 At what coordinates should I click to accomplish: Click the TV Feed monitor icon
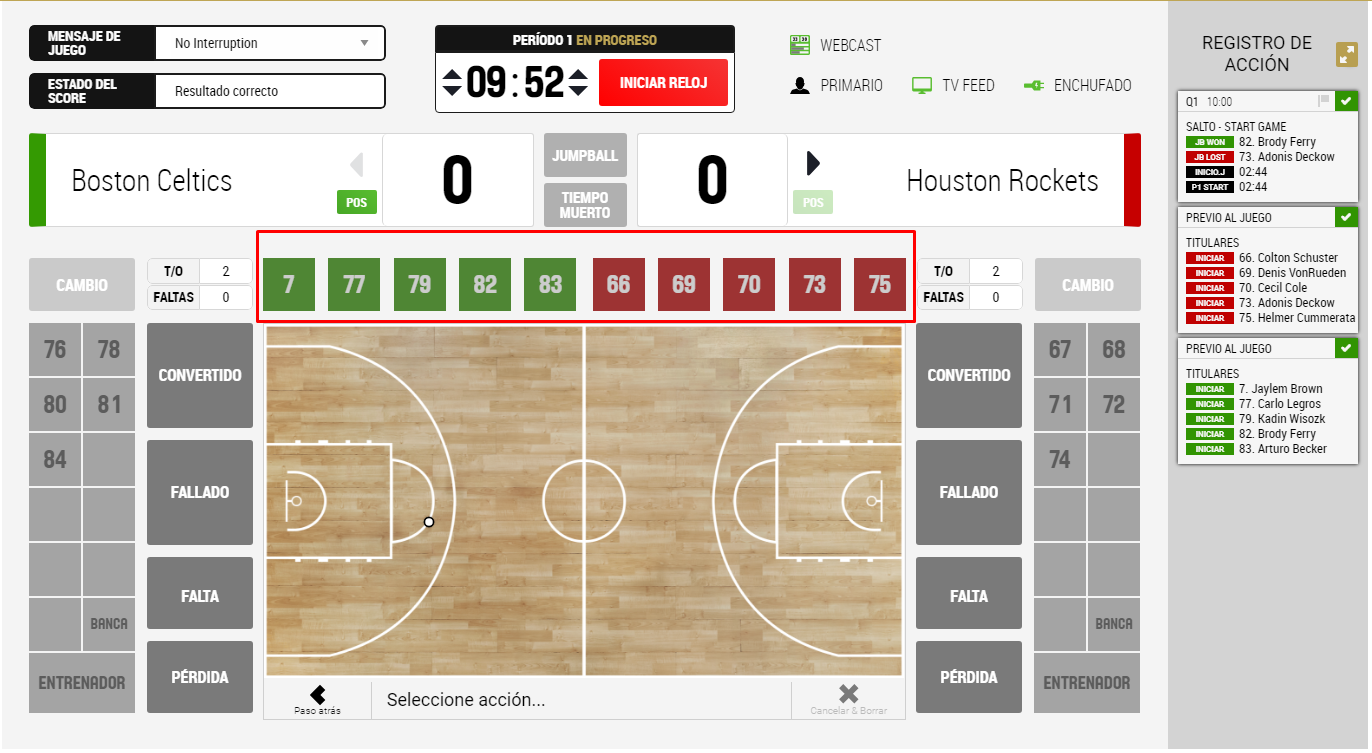922,86
